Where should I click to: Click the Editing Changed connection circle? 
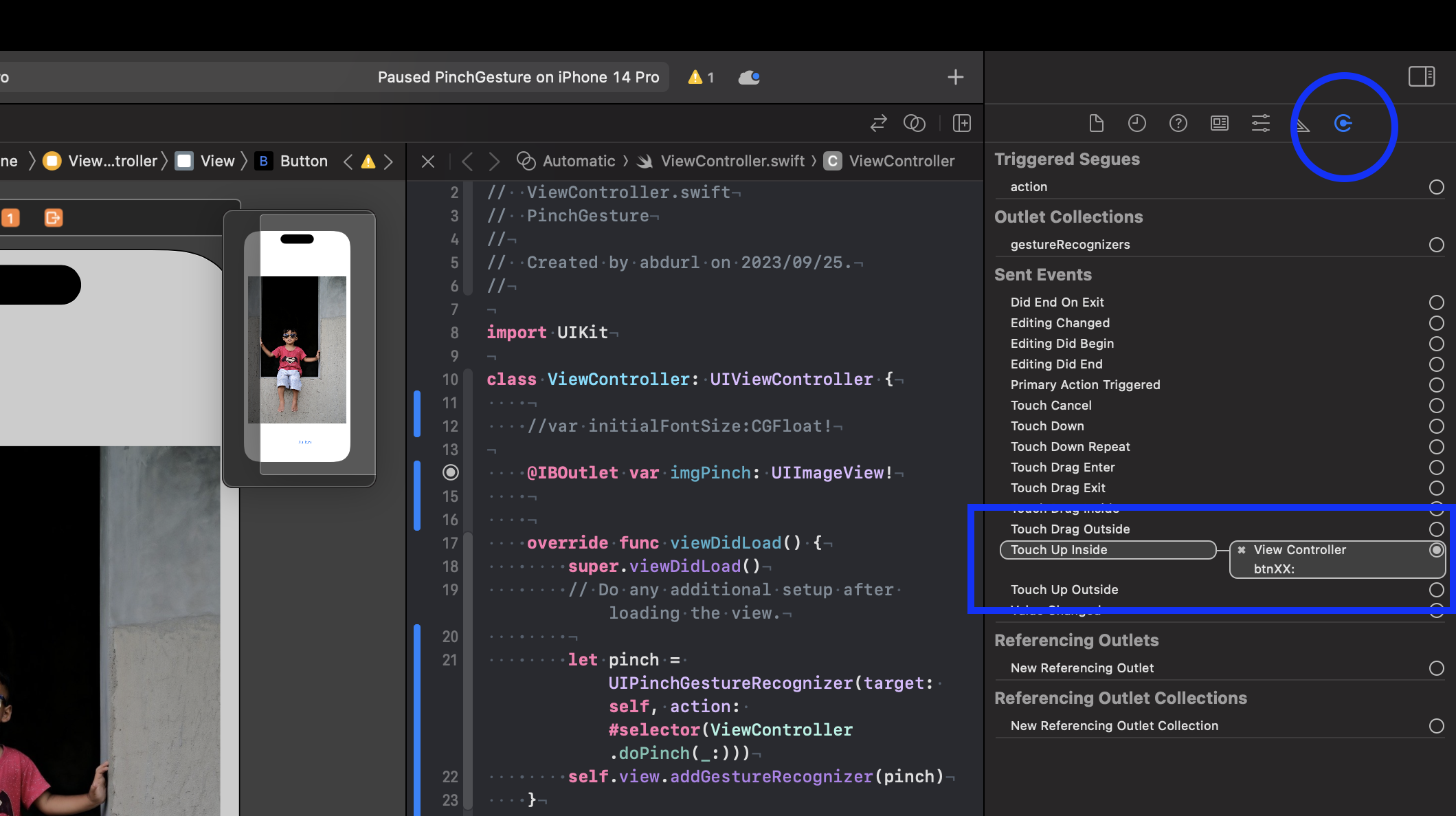[x=1436, y=323]
